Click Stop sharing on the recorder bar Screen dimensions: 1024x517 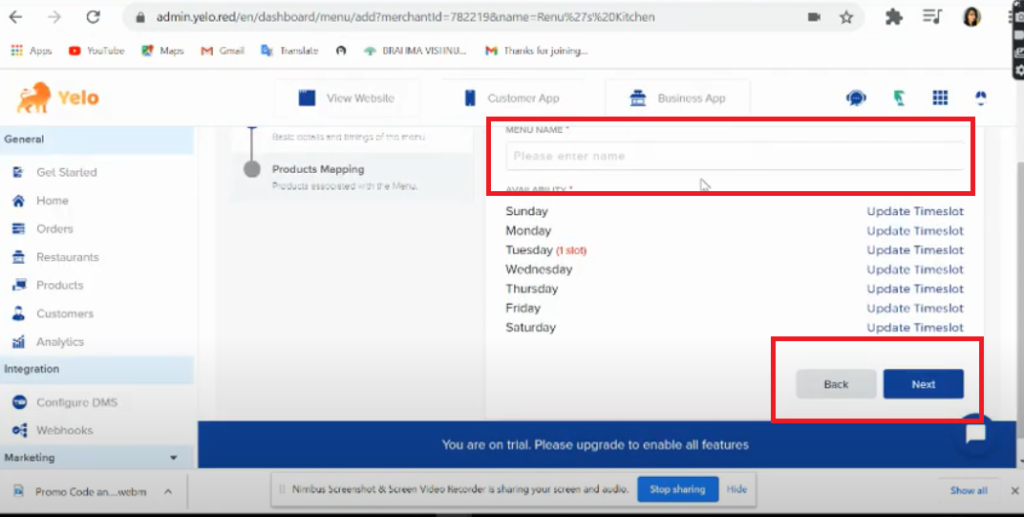[x=677, y=490]
